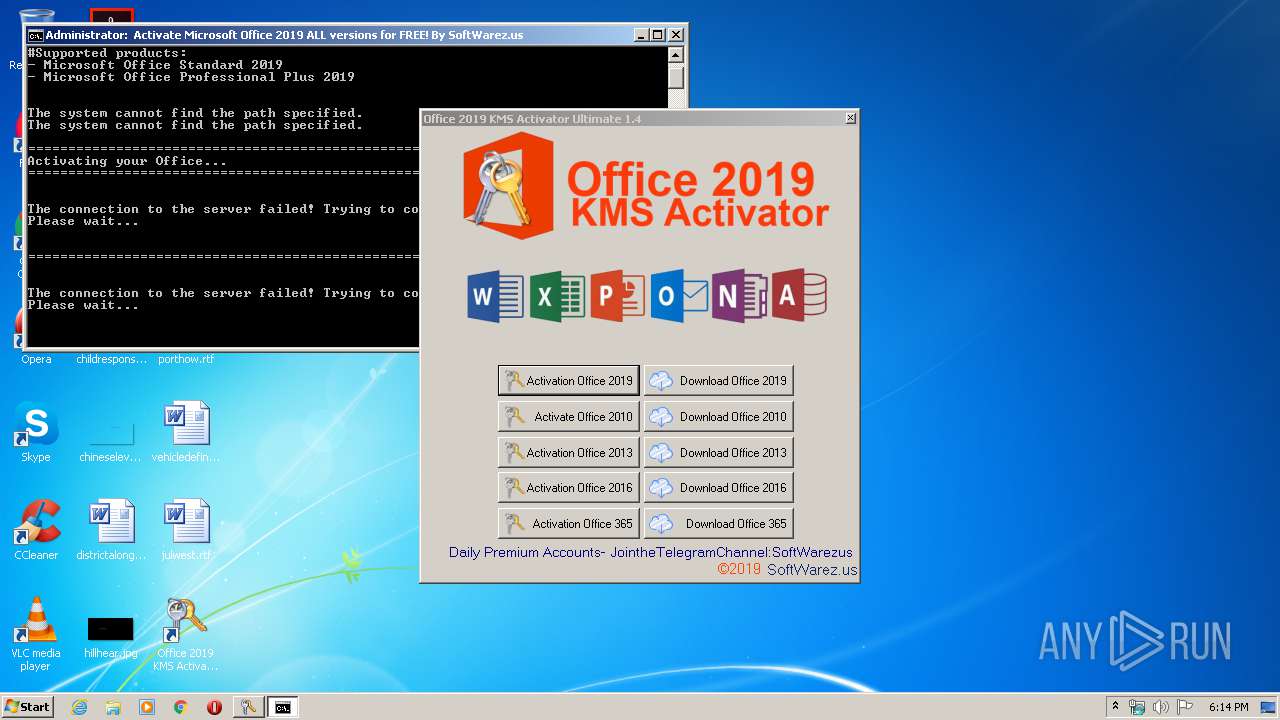Select the hillhear.jpg desktop file

point(111,637)
